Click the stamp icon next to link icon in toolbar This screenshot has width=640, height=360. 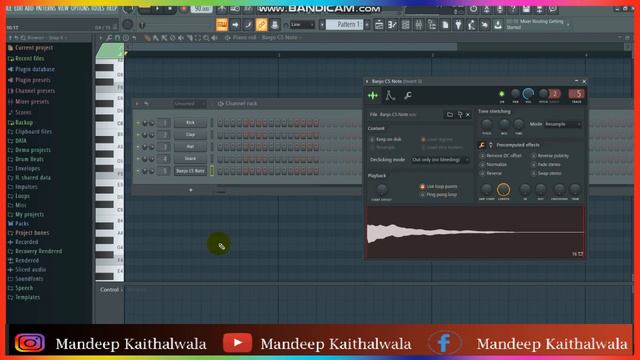tap(274, 24)
